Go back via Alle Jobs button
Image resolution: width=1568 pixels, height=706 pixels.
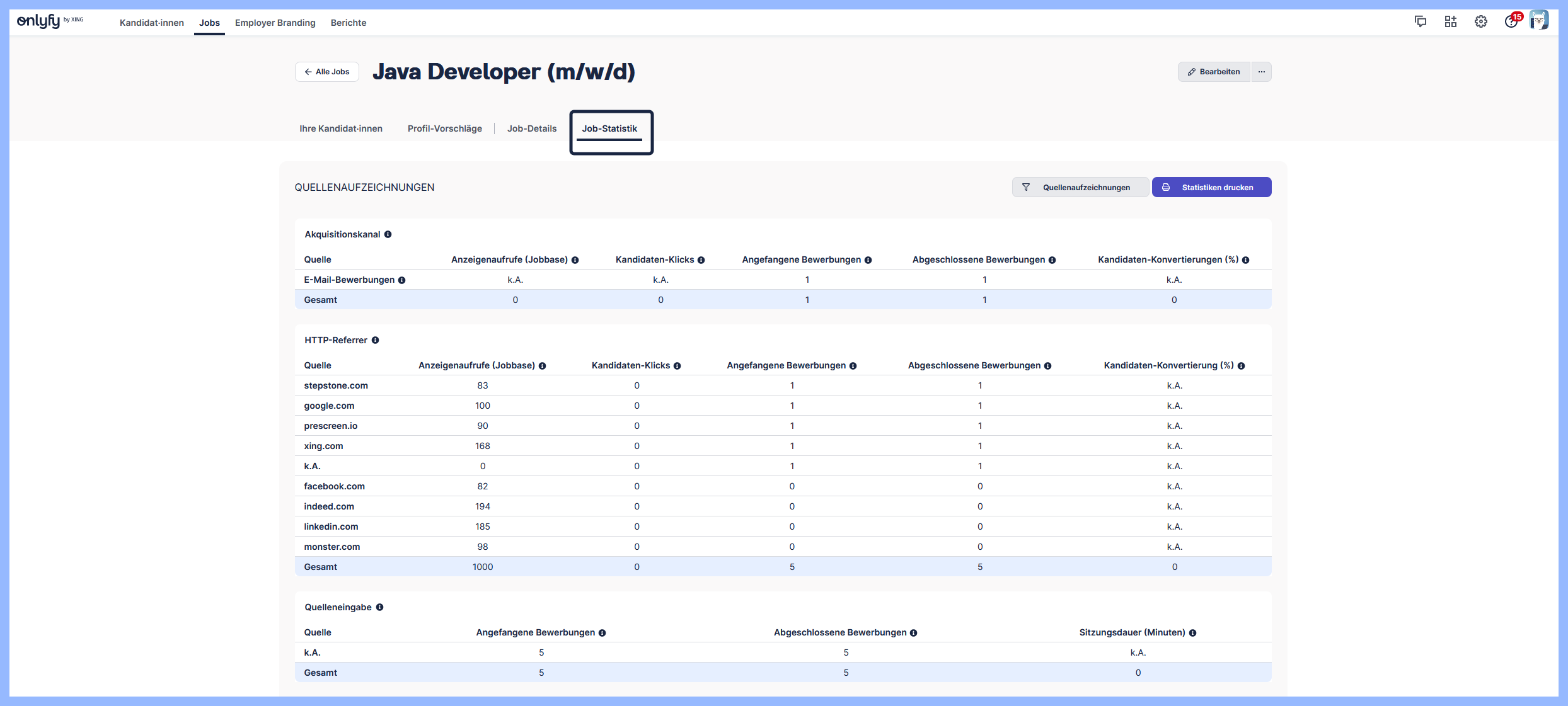[327, 72]
